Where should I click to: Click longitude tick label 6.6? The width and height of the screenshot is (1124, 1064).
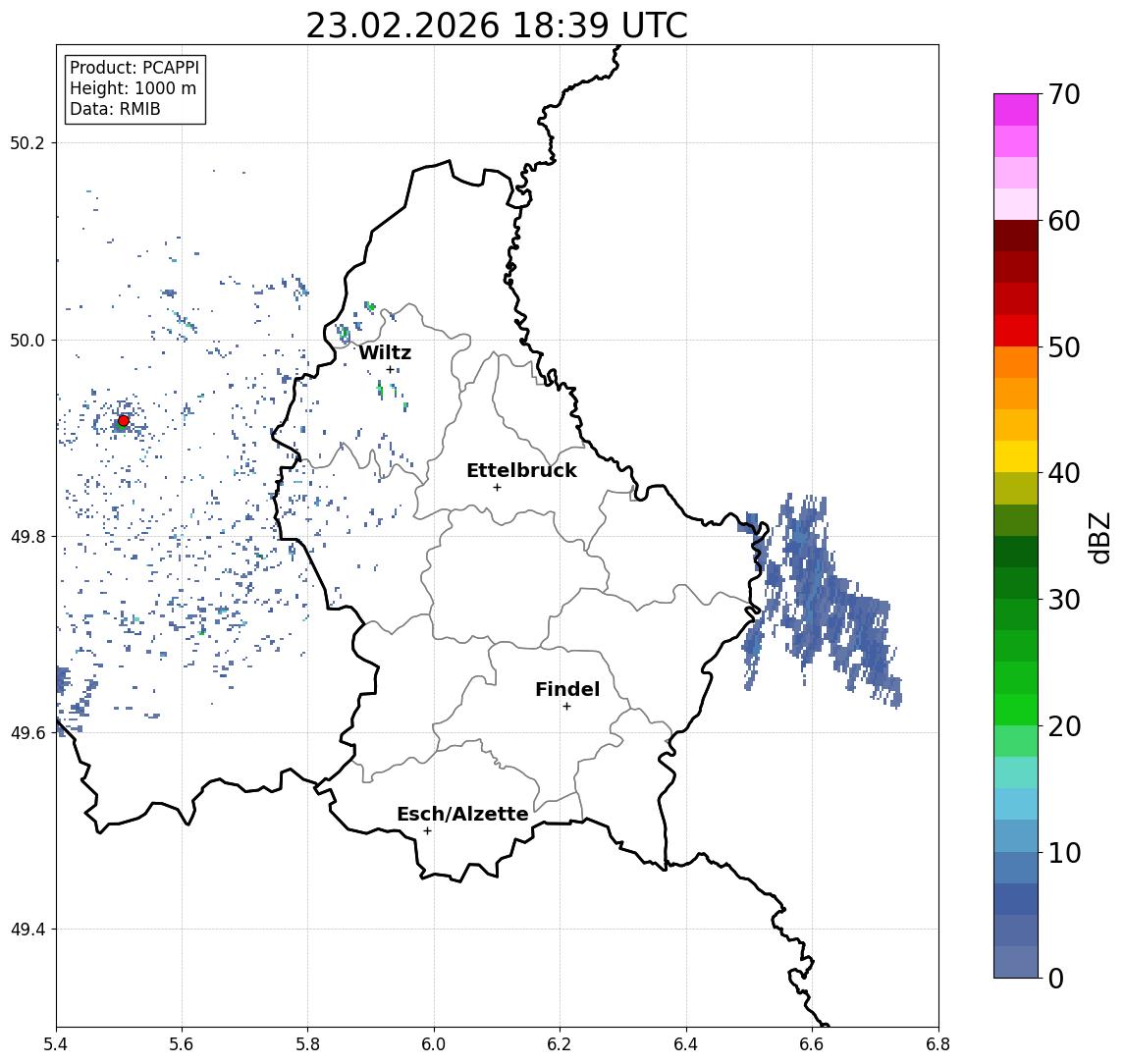click(812, 1044)
